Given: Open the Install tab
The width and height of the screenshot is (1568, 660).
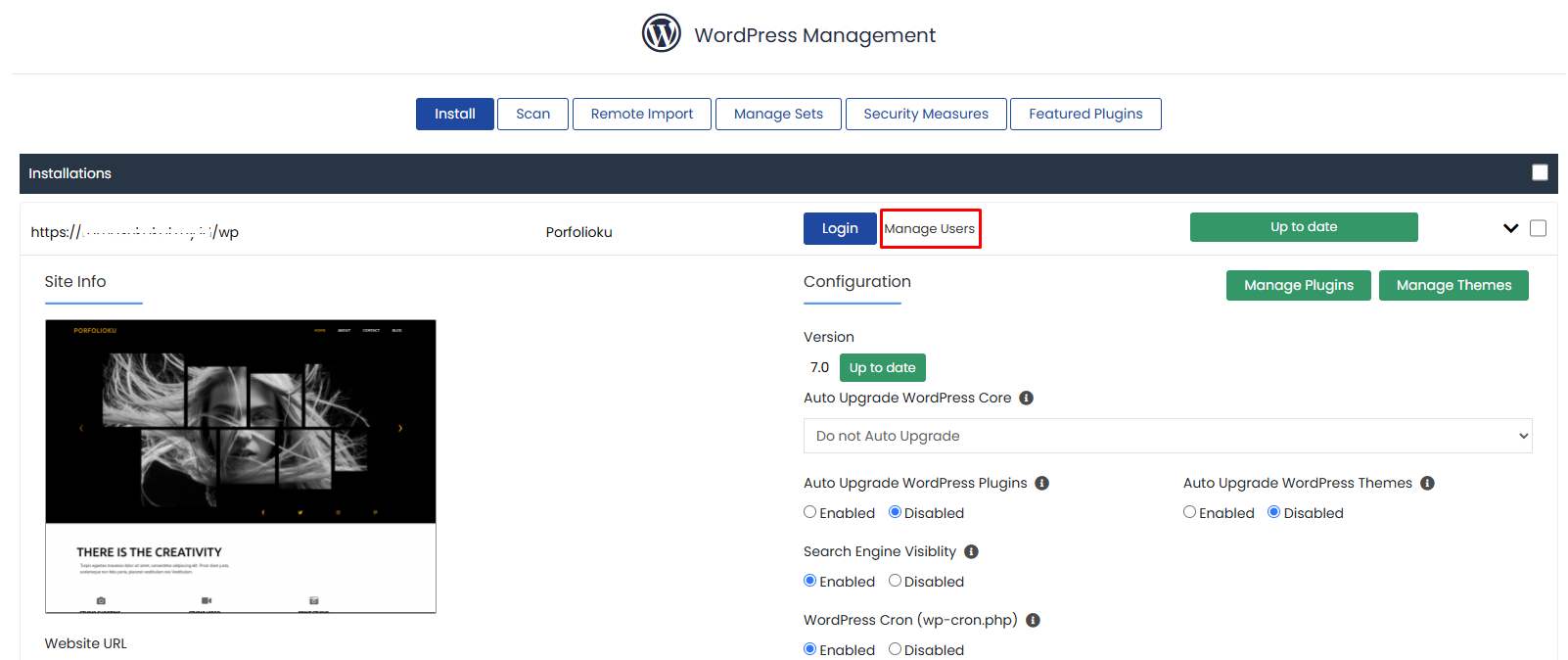Looking at the screenshot, I should point(455,114).
